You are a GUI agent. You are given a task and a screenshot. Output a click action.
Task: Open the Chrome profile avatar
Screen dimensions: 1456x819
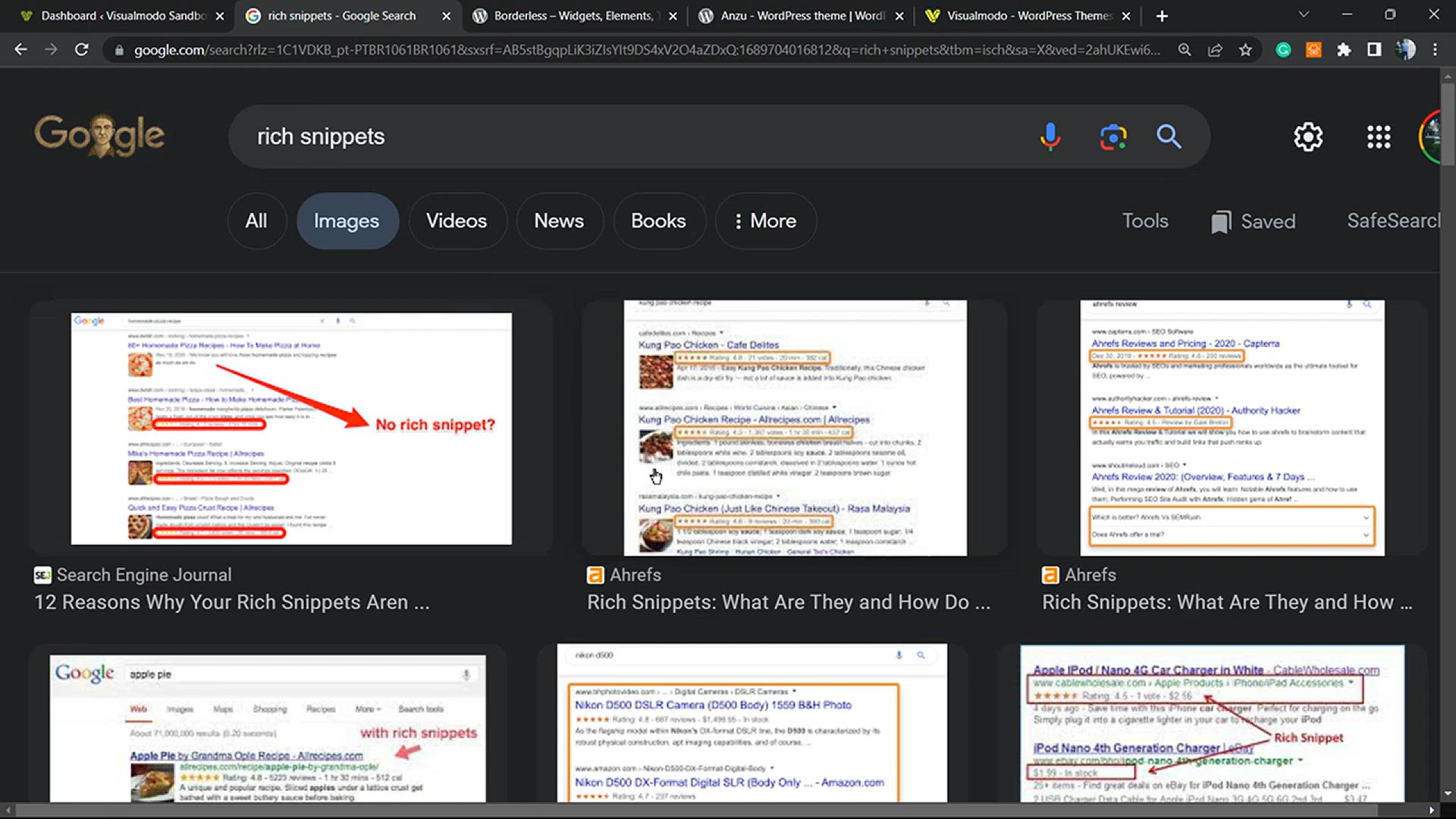1405,50
